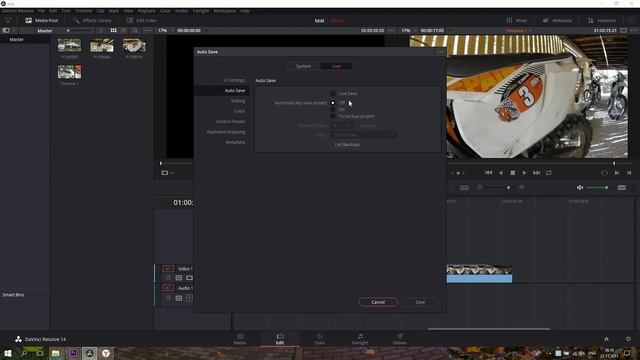The height and width of the screenshot is (360, 640).
Task: Open the UI Settings preferences section
Action: click(x=234, y=80)
